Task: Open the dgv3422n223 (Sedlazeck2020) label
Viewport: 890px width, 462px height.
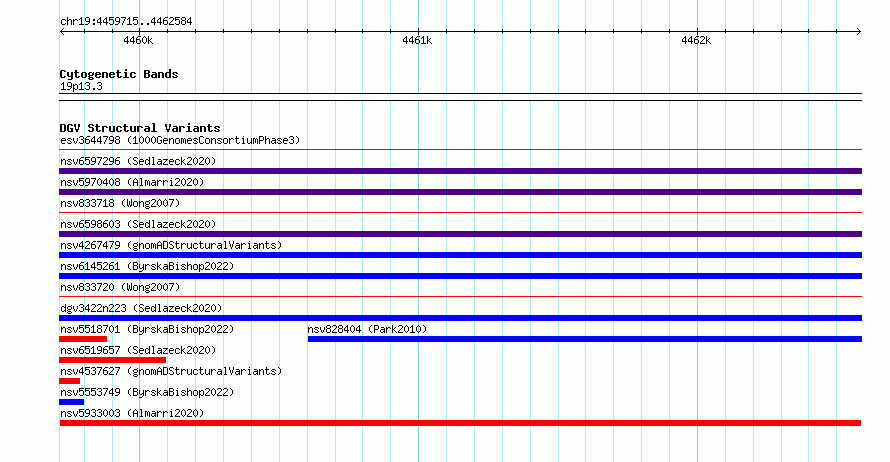Action: [x=141, y=308]
